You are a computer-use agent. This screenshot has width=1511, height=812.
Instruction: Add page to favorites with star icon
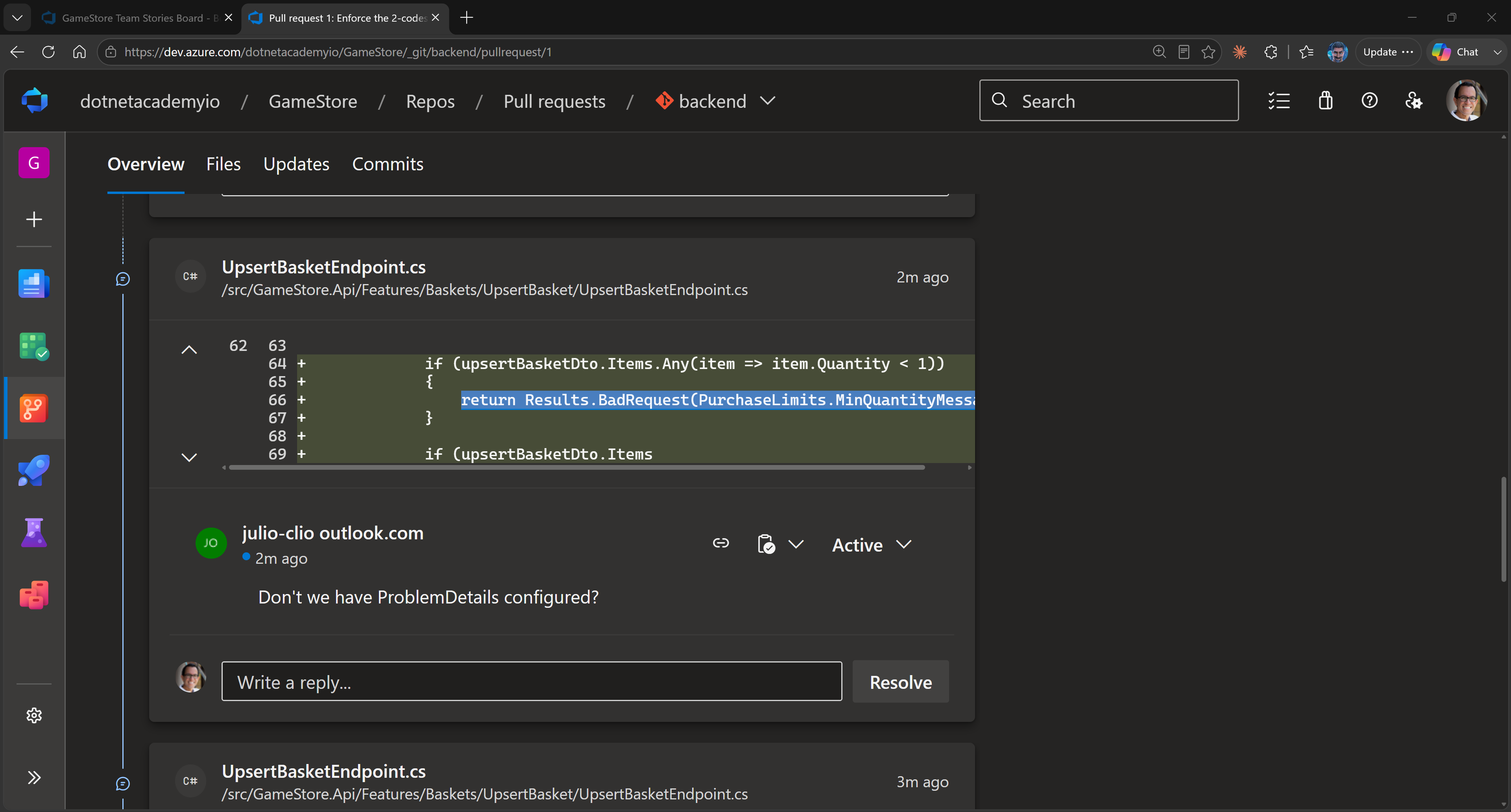click(1208, 52)
